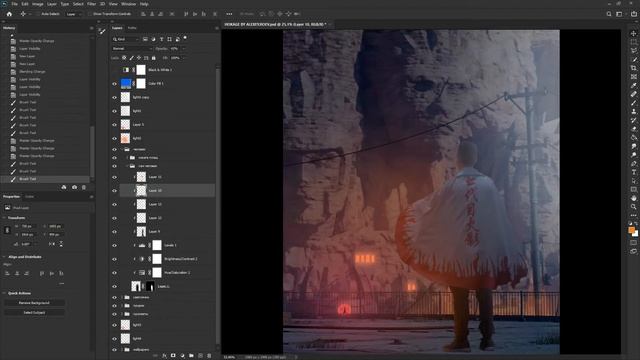Select the Blending Change history state
The height and width of the screenshot is (360, 640).
pos(32,71)
